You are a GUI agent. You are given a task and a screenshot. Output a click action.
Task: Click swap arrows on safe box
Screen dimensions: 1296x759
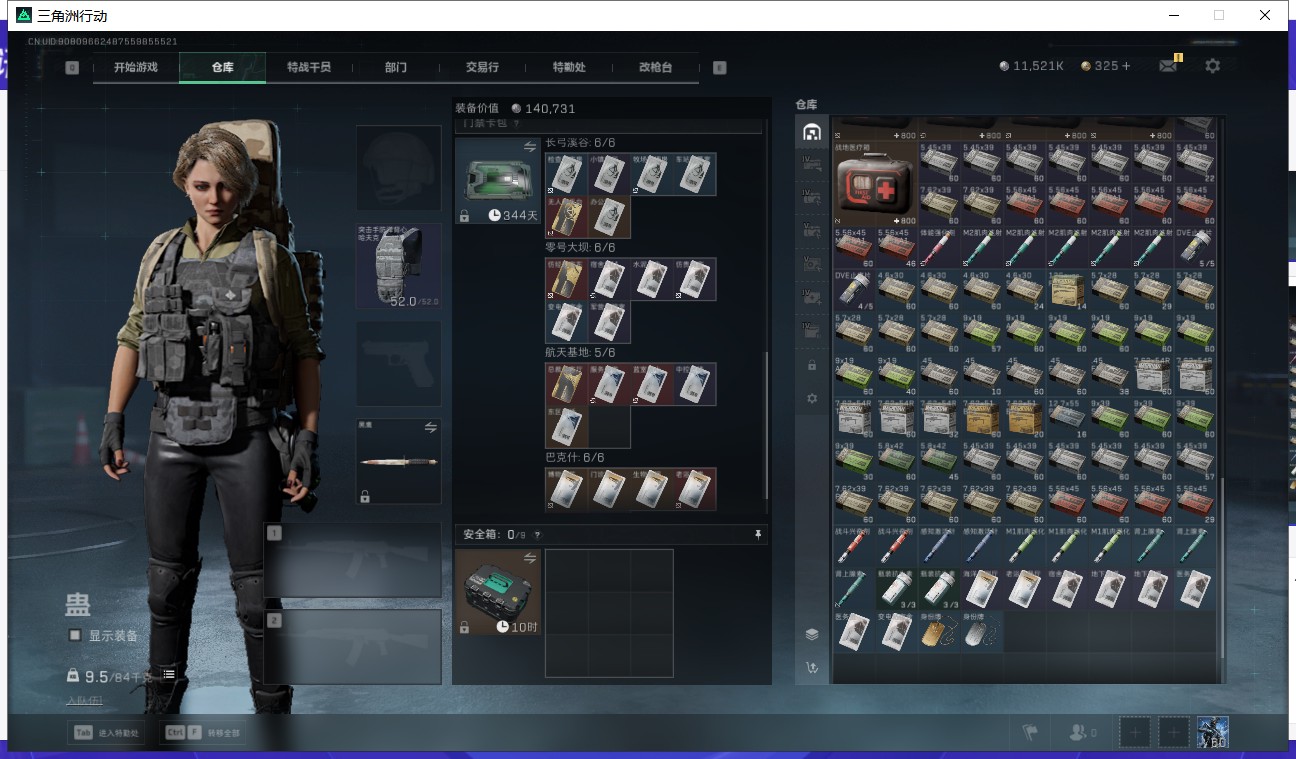click(x=530, y=558)
